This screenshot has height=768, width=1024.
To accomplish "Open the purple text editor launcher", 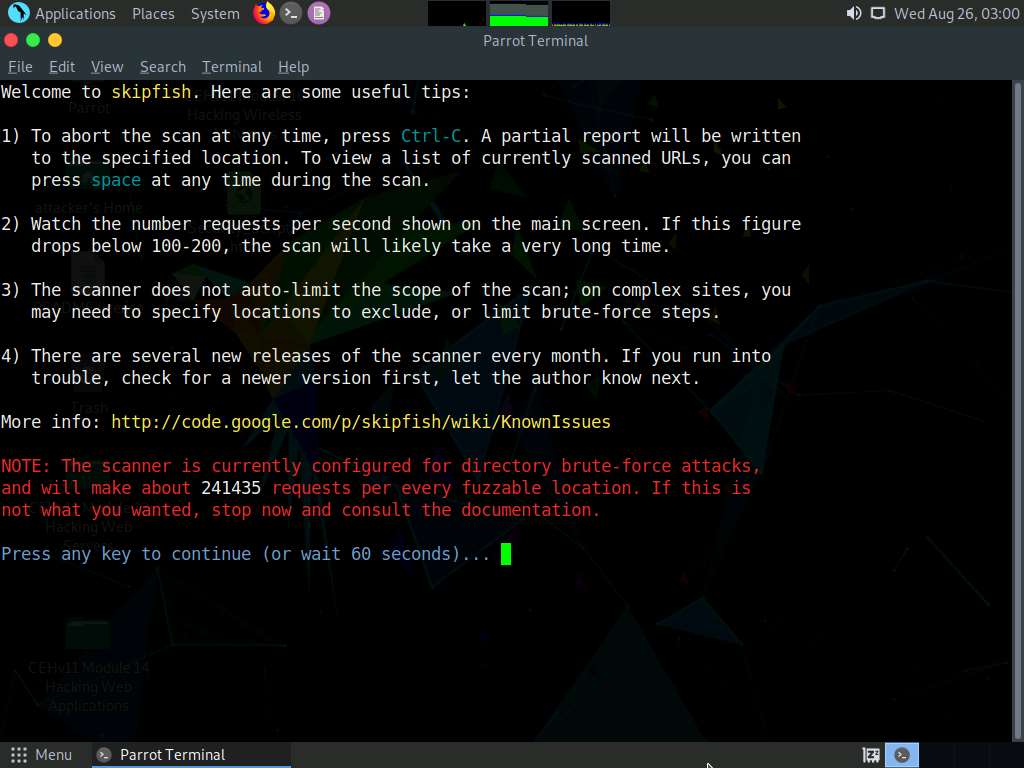I will [x=319, y=13].
